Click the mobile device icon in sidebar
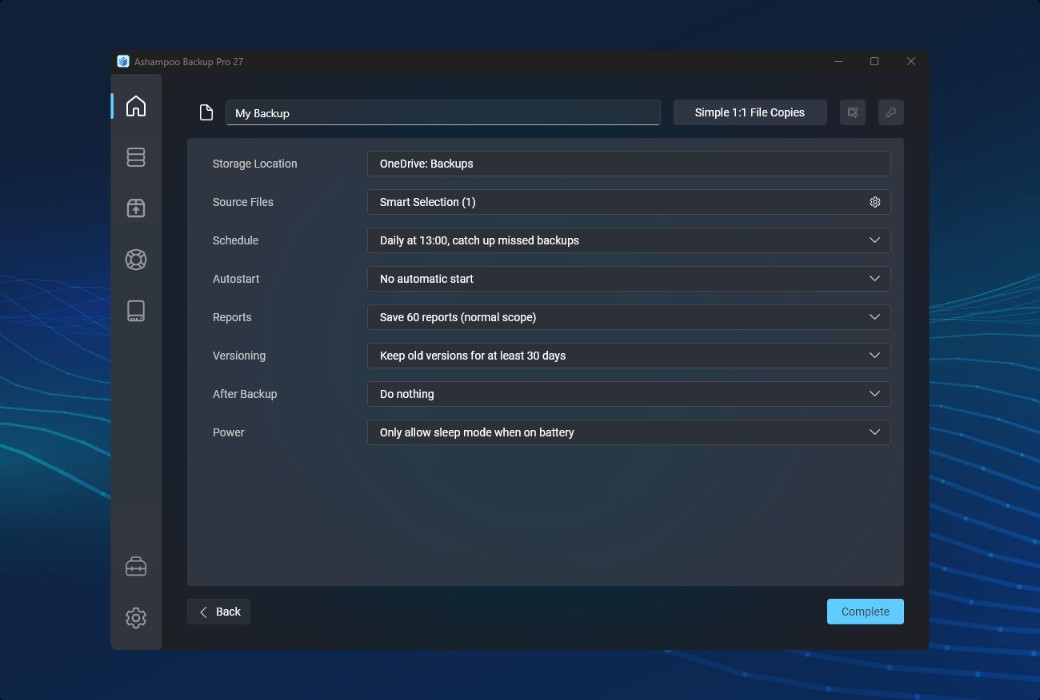This screenshot has height=700, width=1040. 135,310
